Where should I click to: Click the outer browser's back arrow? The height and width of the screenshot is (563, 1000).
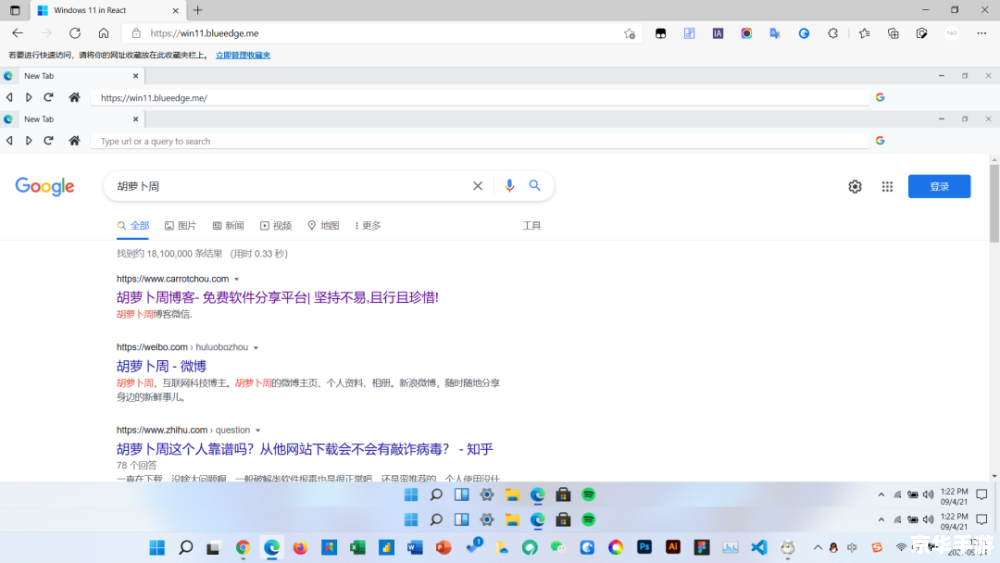(17, 33)
